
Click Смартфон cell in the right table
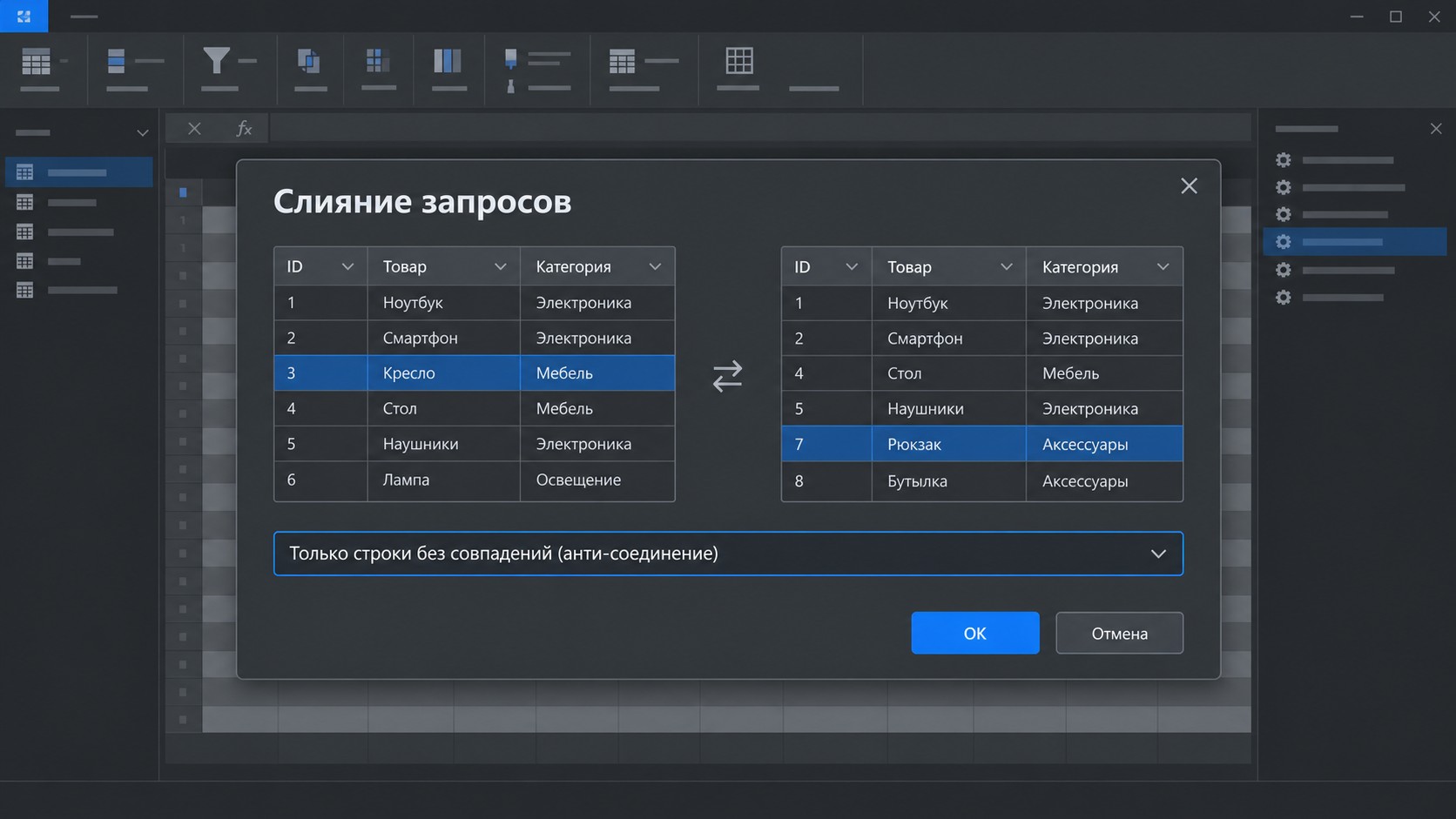tap(948, 338)
